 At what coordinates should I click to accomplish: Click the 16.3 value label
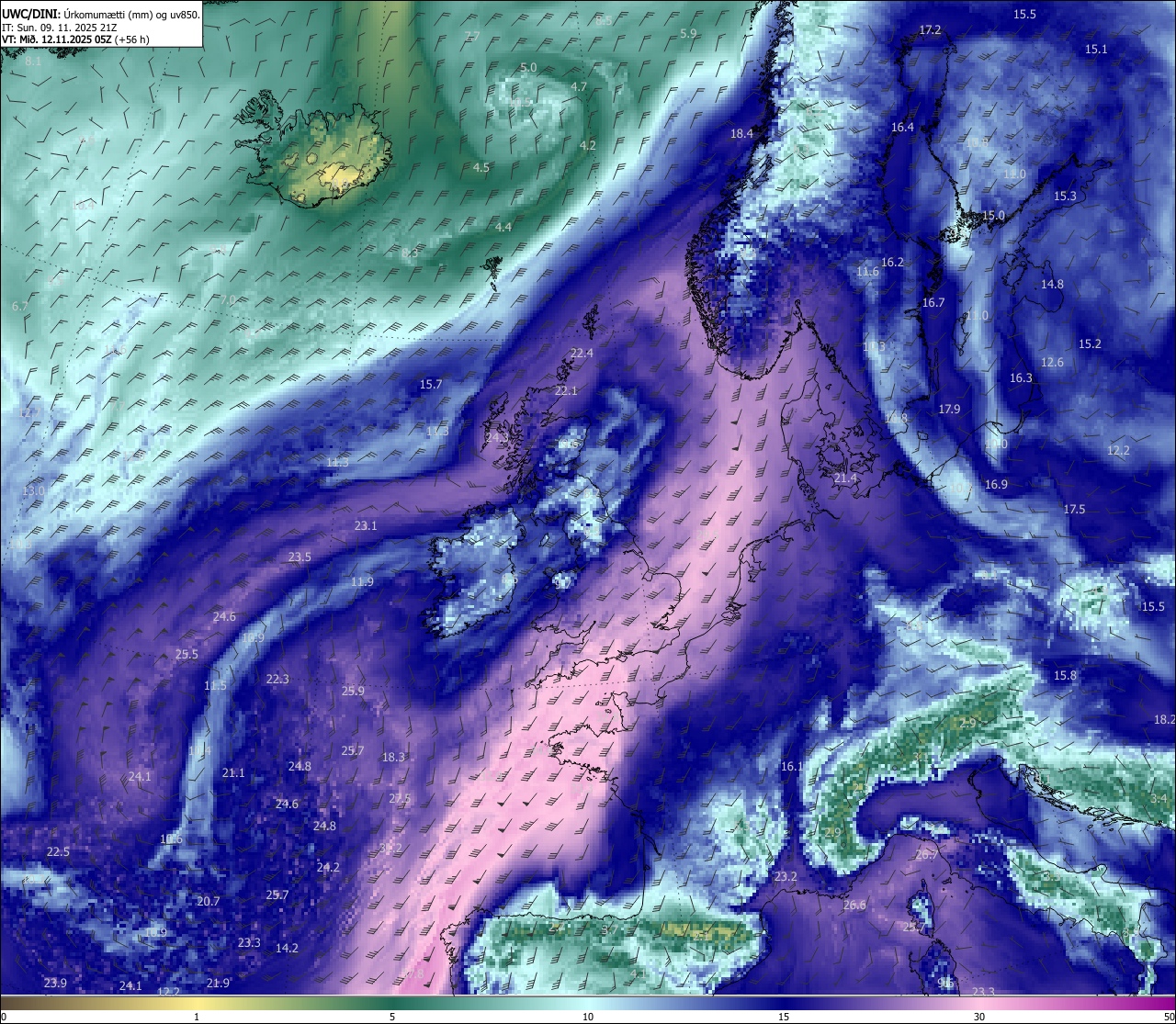1021,378
